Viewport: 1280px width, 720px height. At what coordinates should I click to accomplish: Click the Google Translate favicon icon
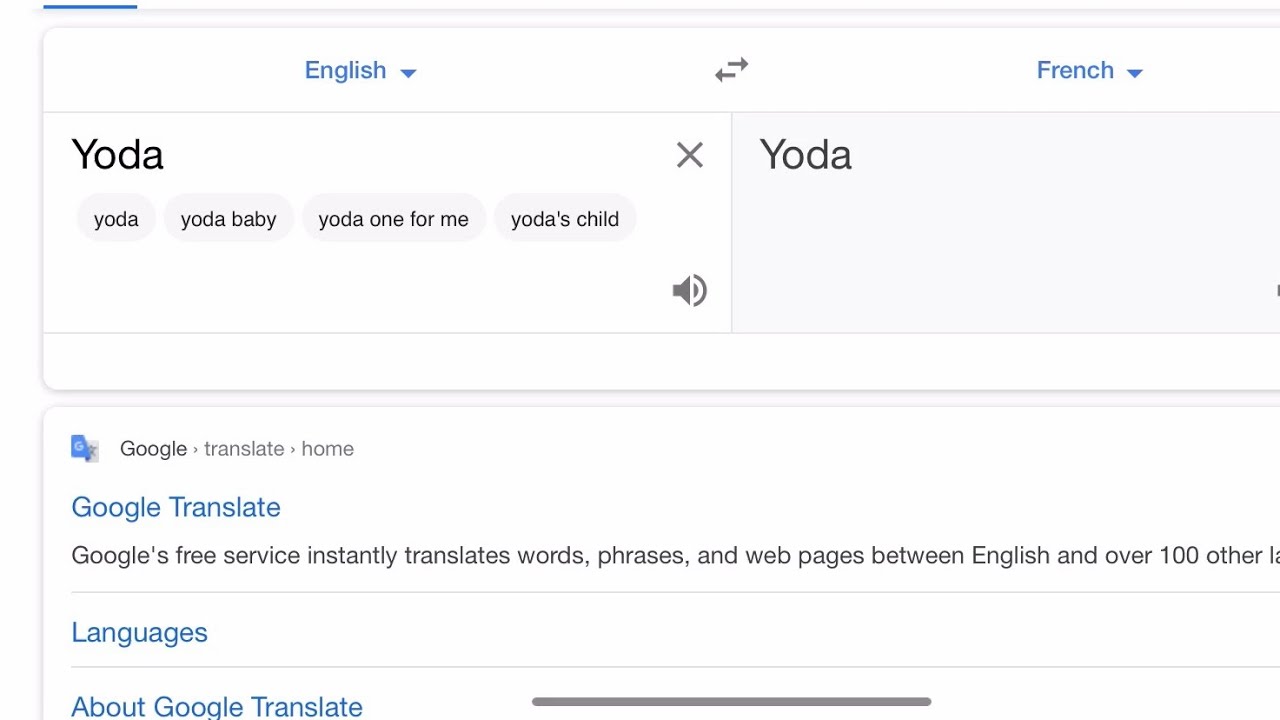[85, 449]
